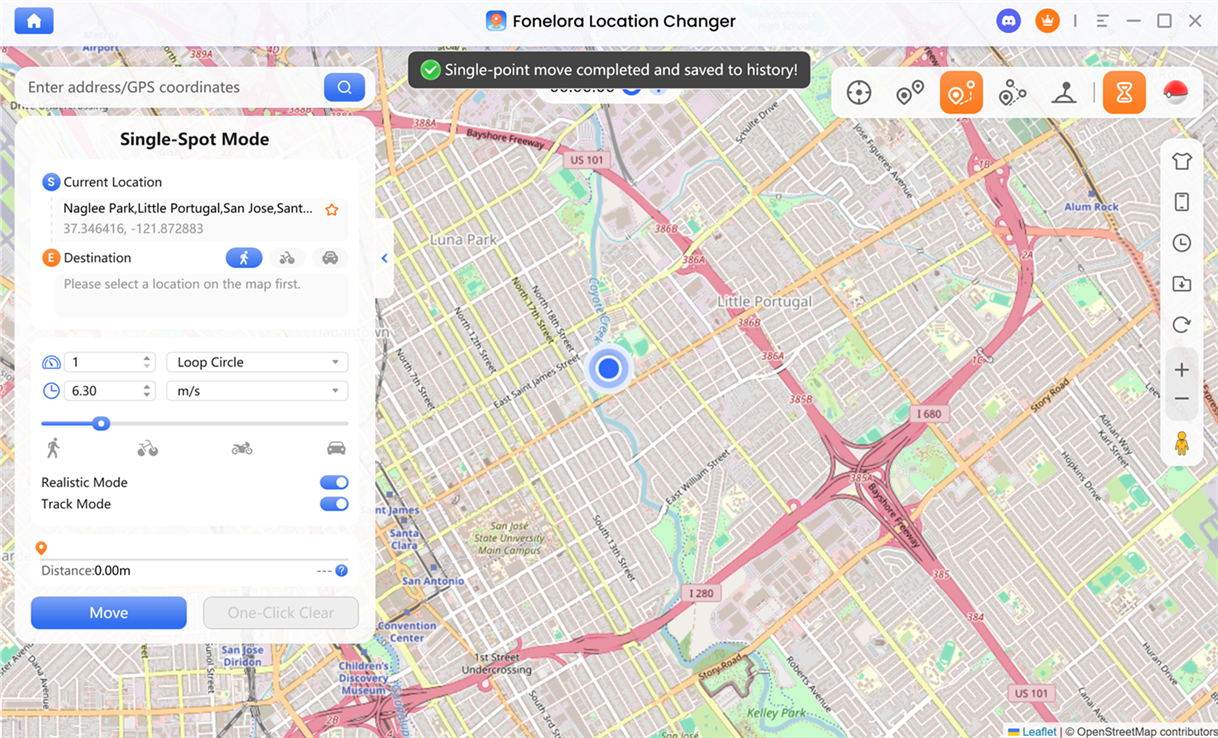
Task: Click the yellow street view person icon
Action: coord(1181,442)
